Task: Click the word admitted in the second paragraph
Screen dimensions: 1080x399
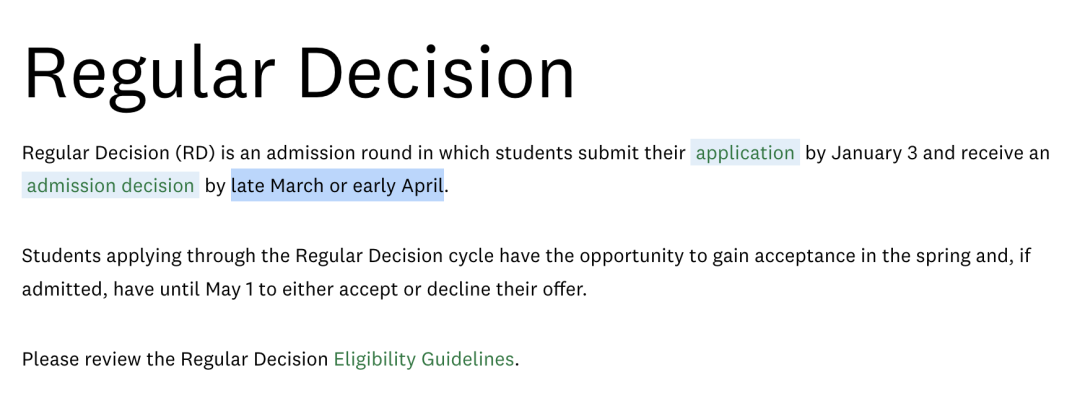Action: pyautogui.click(x=64, y=289)
